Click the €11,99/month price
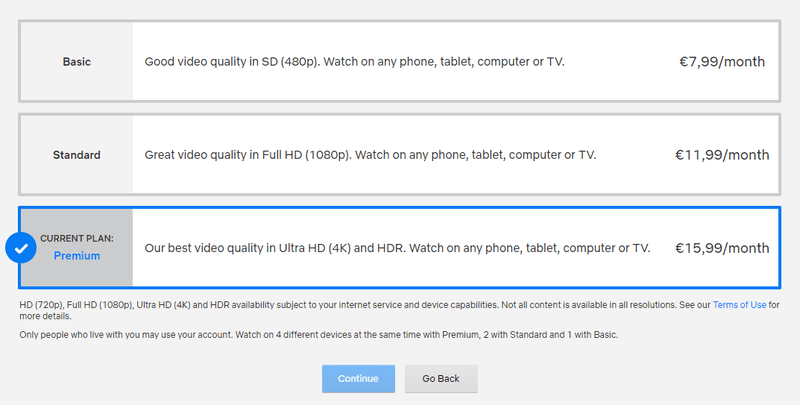This screenshot has width=800, height=405. [x=722, y=155]
